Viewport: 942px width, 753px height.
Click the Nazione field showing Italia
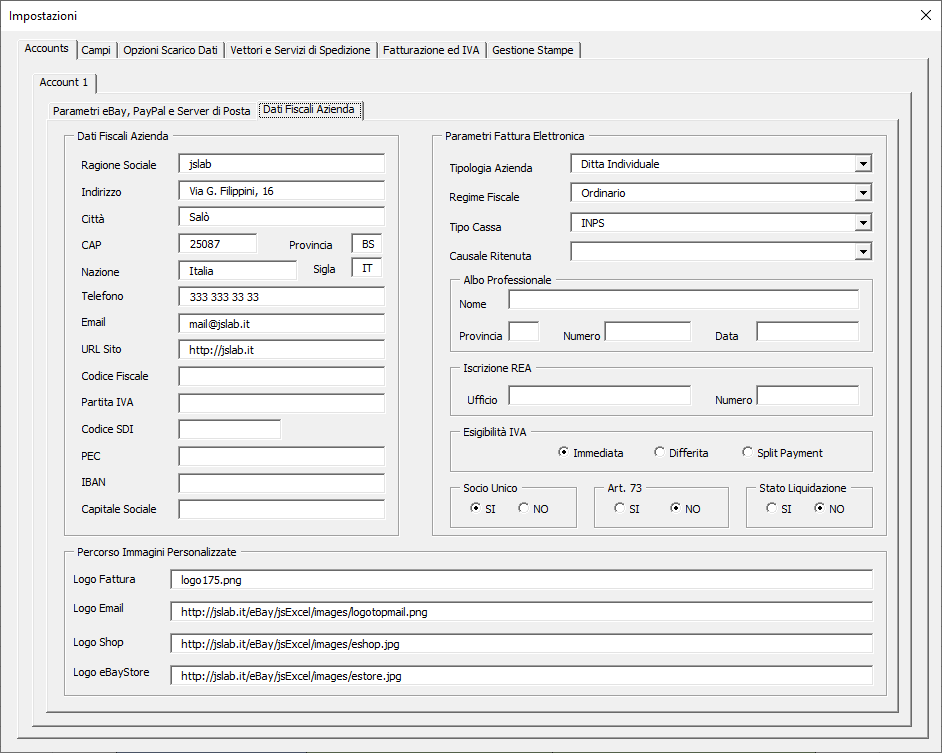[x=237, y=271]
